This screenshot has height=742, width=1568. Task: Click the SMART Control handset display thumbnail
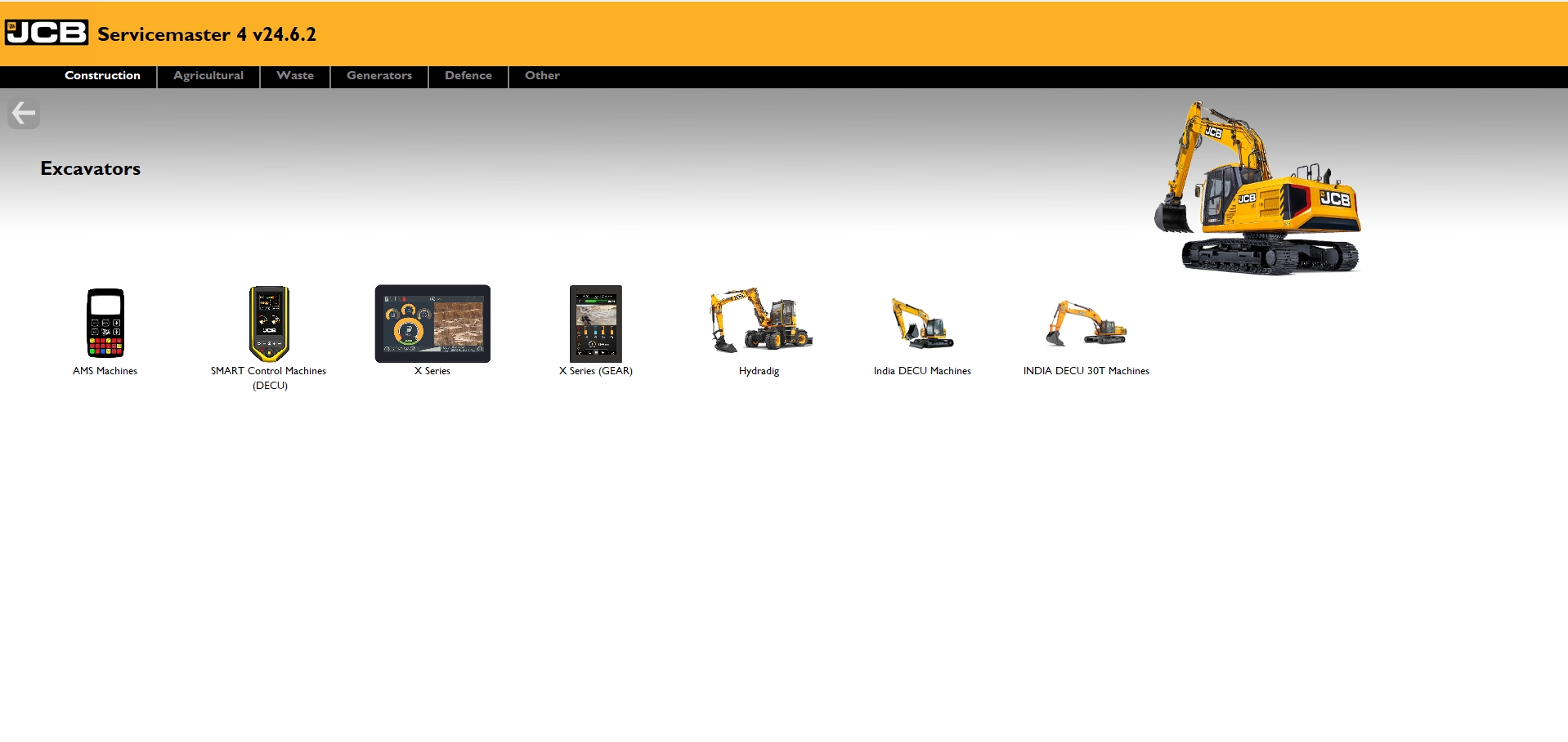269,324
